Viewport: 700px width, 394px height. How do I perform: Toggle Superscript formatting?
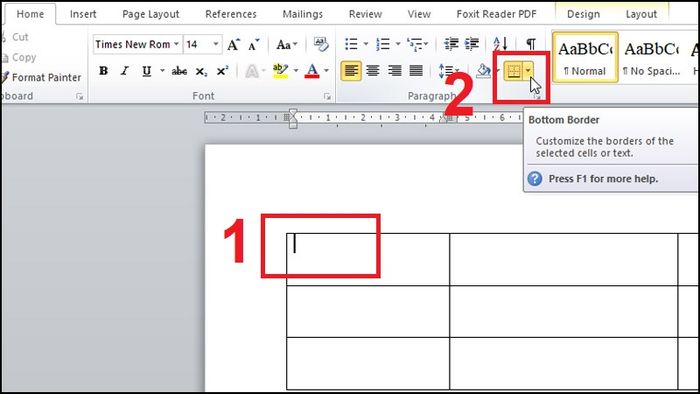pos(222,71)
